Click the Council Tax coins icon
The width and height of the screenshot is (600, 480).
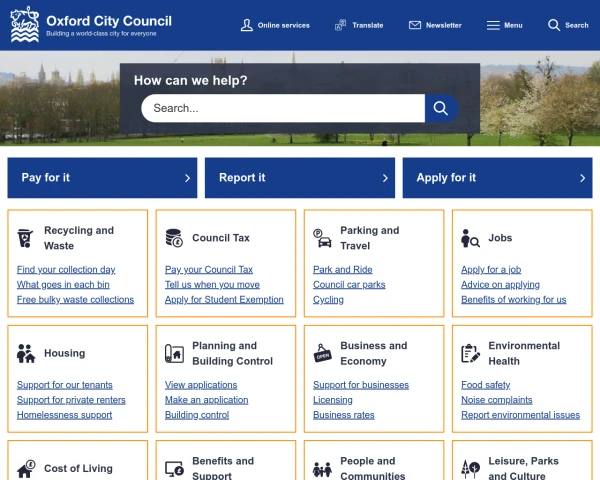click(x=173, y=238)
